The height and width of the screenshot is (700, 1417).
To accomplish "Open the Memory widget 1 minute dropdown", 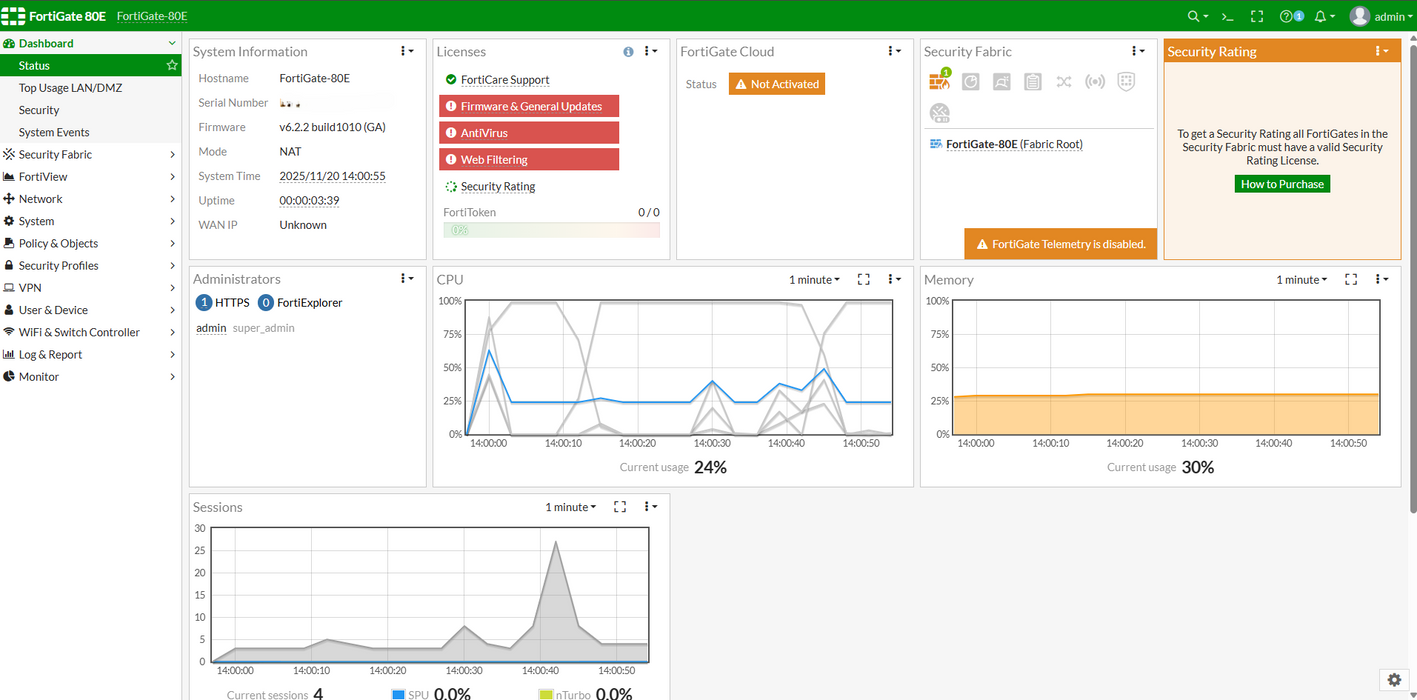I will pos(1301,280).
